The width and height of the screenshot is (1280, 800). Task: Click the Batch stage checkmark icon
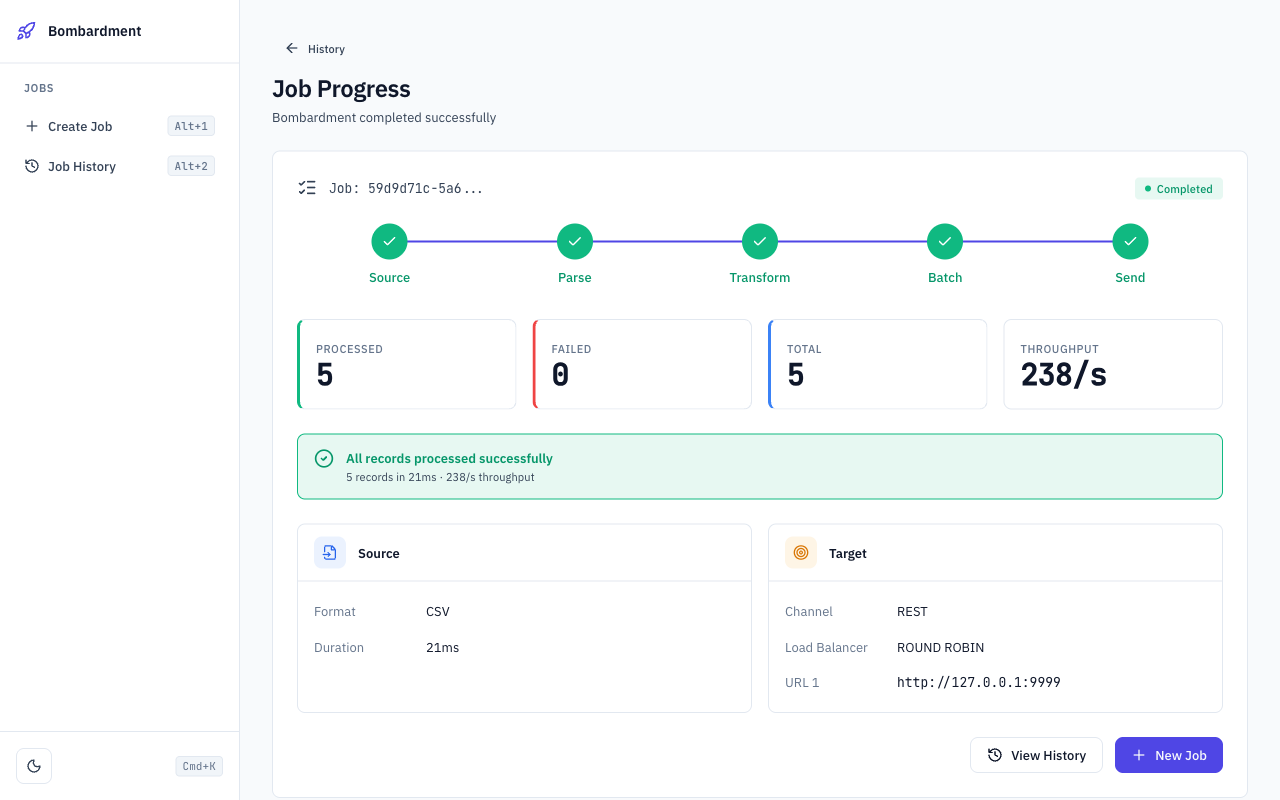945,241
